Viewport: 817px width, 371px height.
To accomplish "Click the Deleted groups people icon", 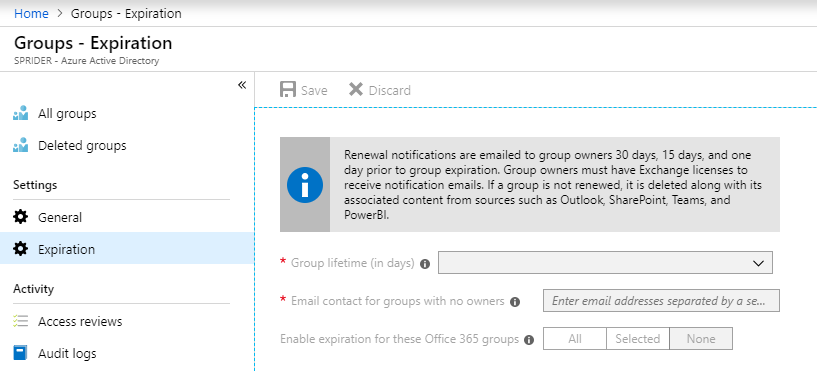I will coord(20,145).
